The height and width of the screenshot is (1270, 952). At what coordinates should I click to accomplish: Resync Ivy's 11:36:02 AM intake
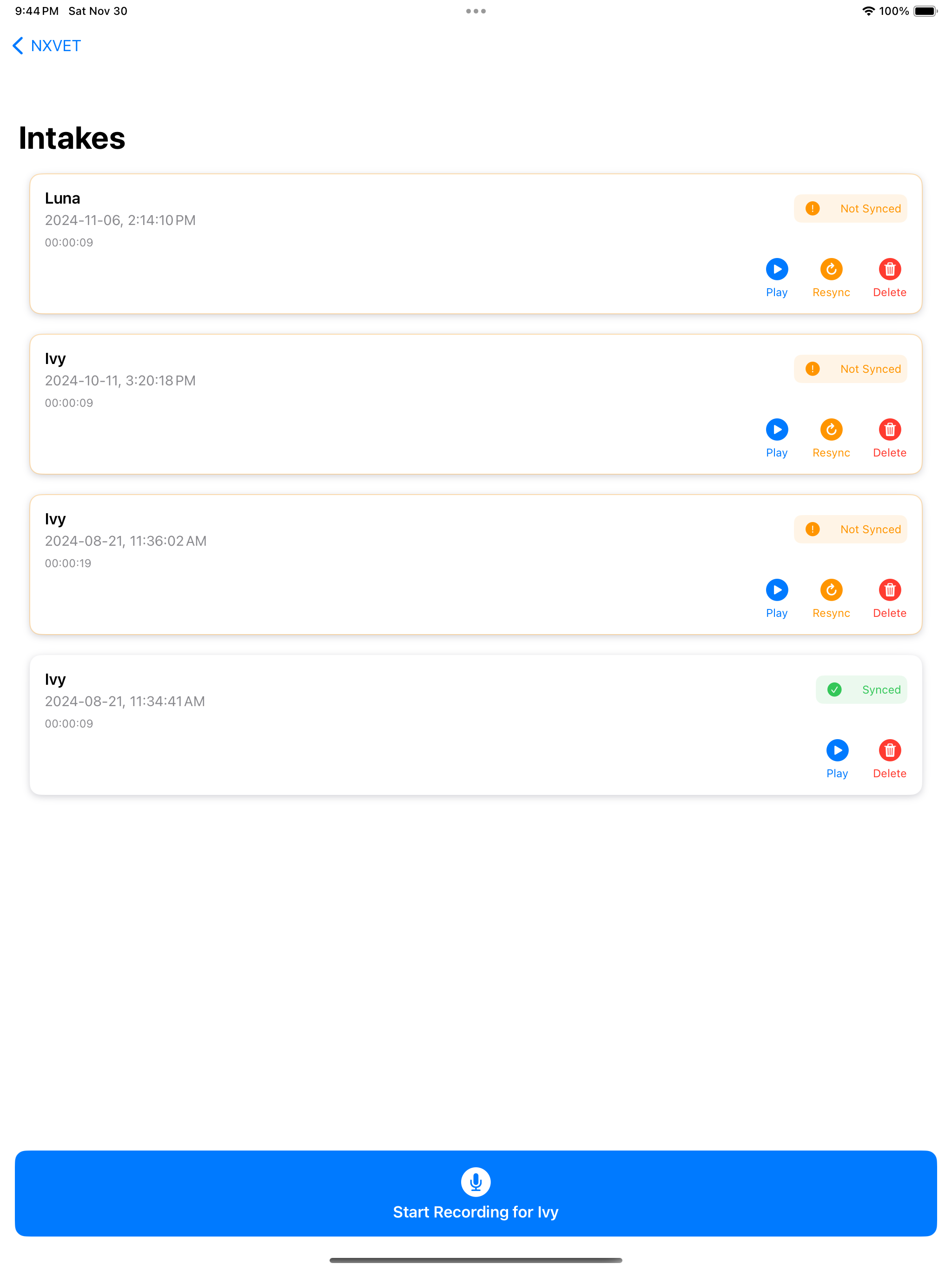click(831, 598)
